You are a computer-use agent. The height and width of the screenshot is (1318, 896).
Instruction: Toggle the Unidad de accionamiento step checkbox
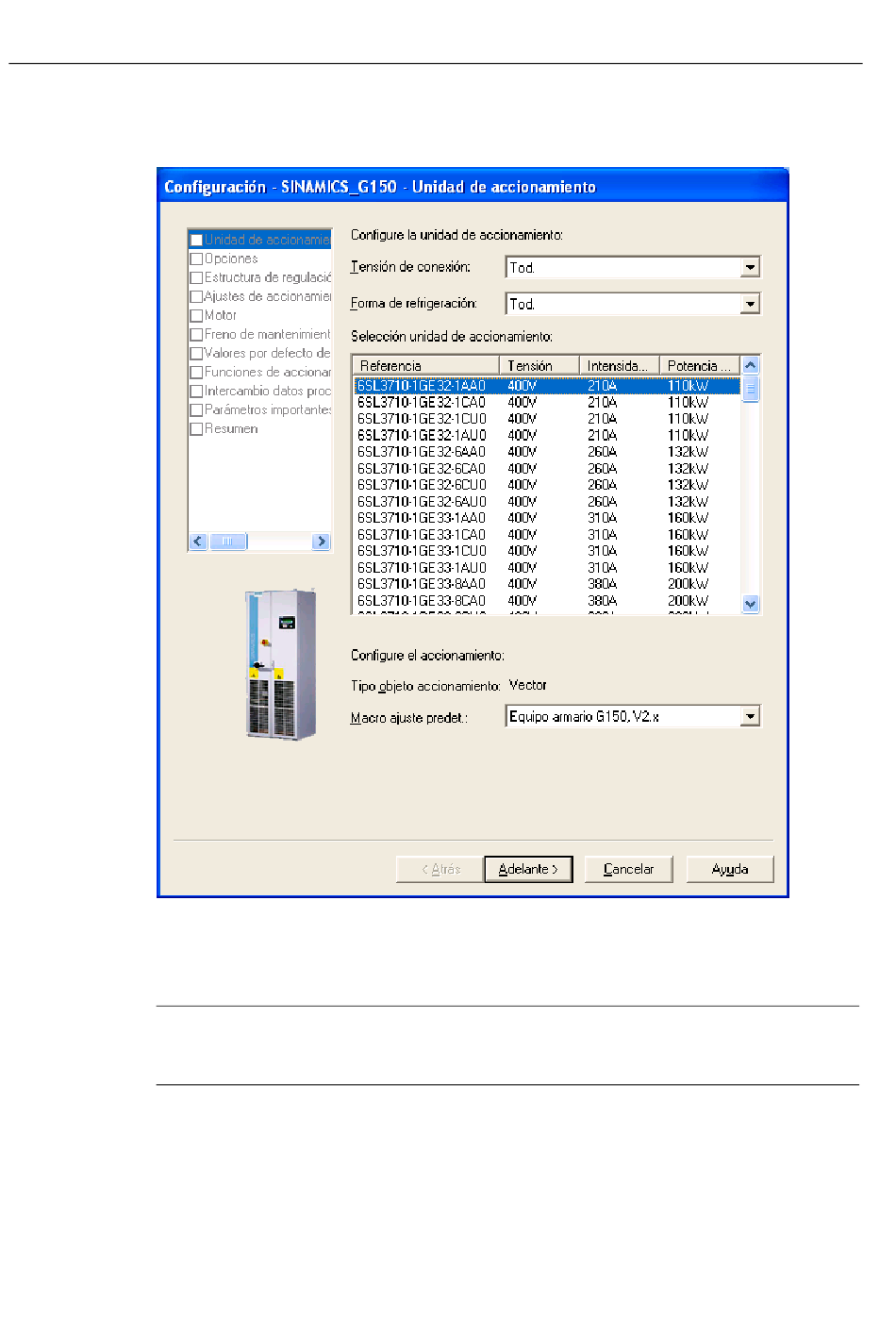[196, 240]
